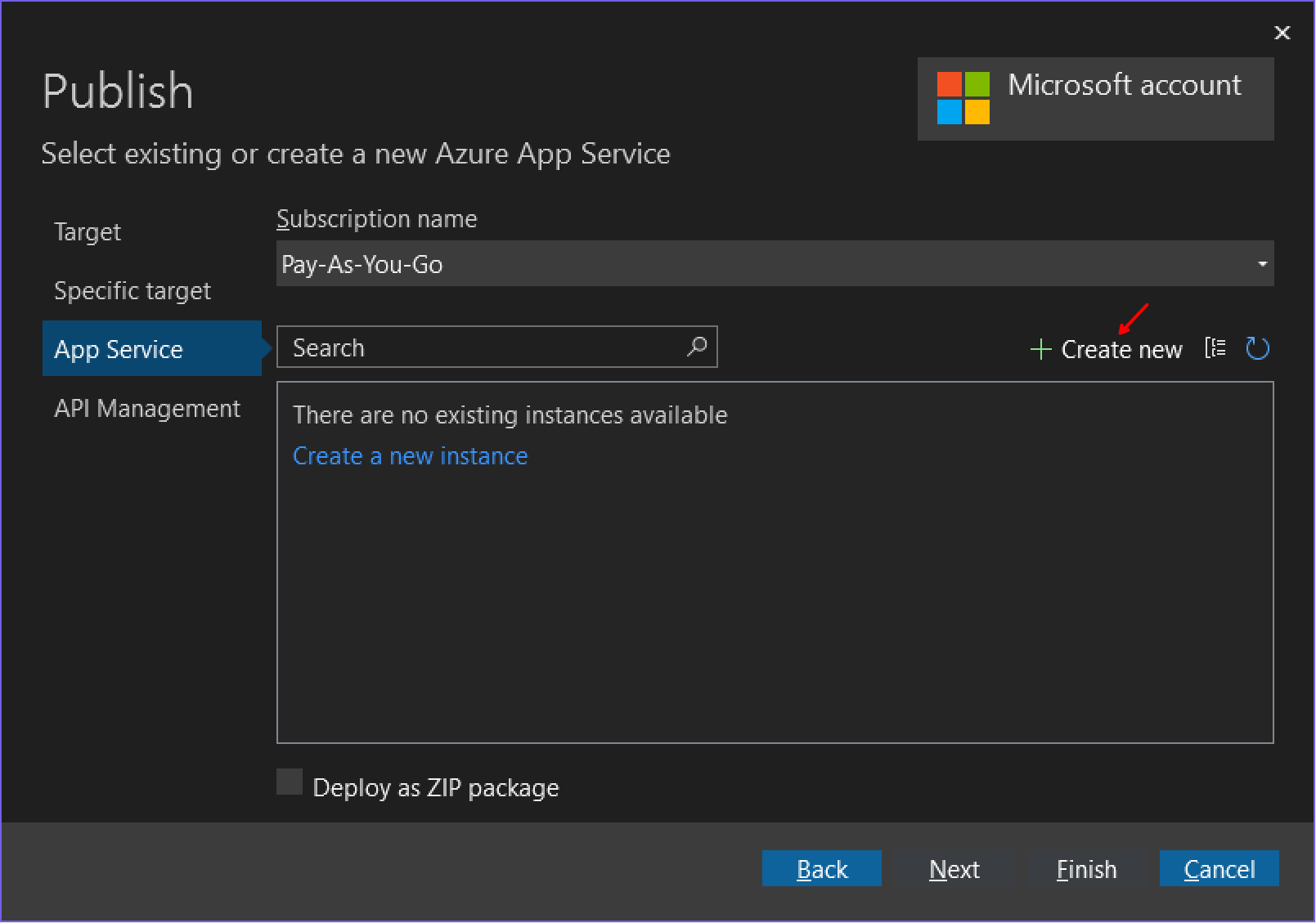Click the Microsoft account button
Screen dimensions: 1316x923
click(1096, 99)
